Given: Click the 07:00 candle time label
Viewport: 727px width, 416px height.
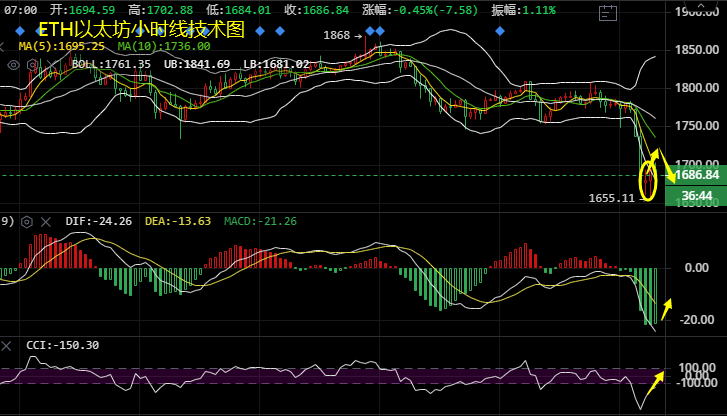Looking at the screenshot, I should 20,10.
